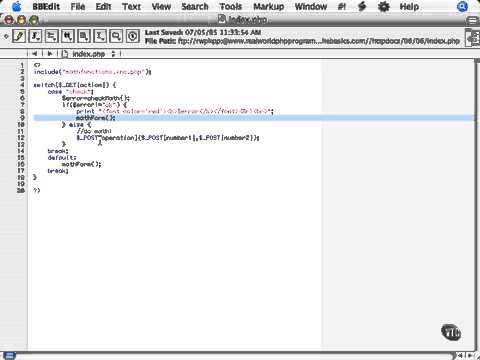Go to next document arrow in navigation bar
This screenshot has width=480, height=360.
tap(50, 54)
